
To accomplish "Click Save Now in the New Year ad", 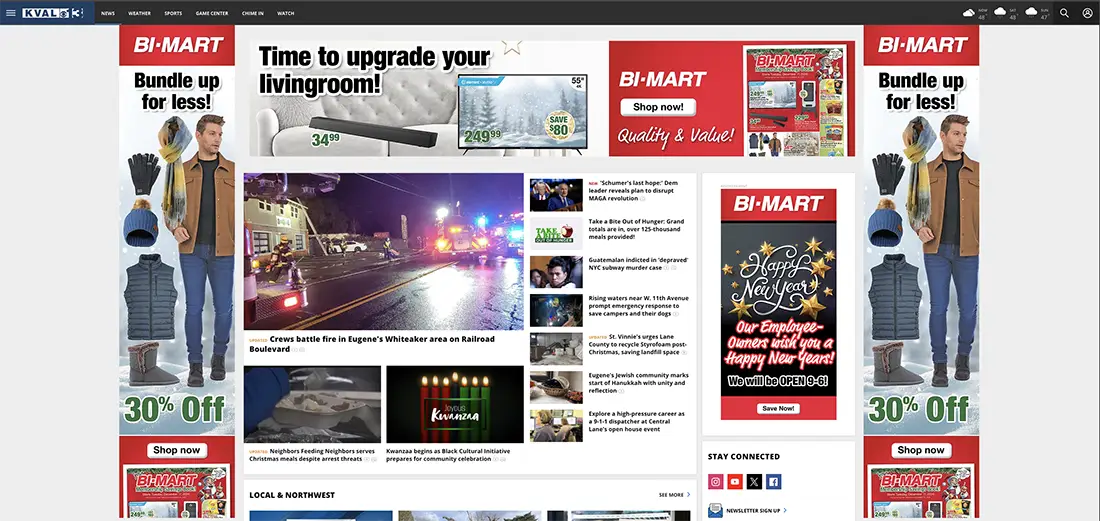I will point(778,408).
